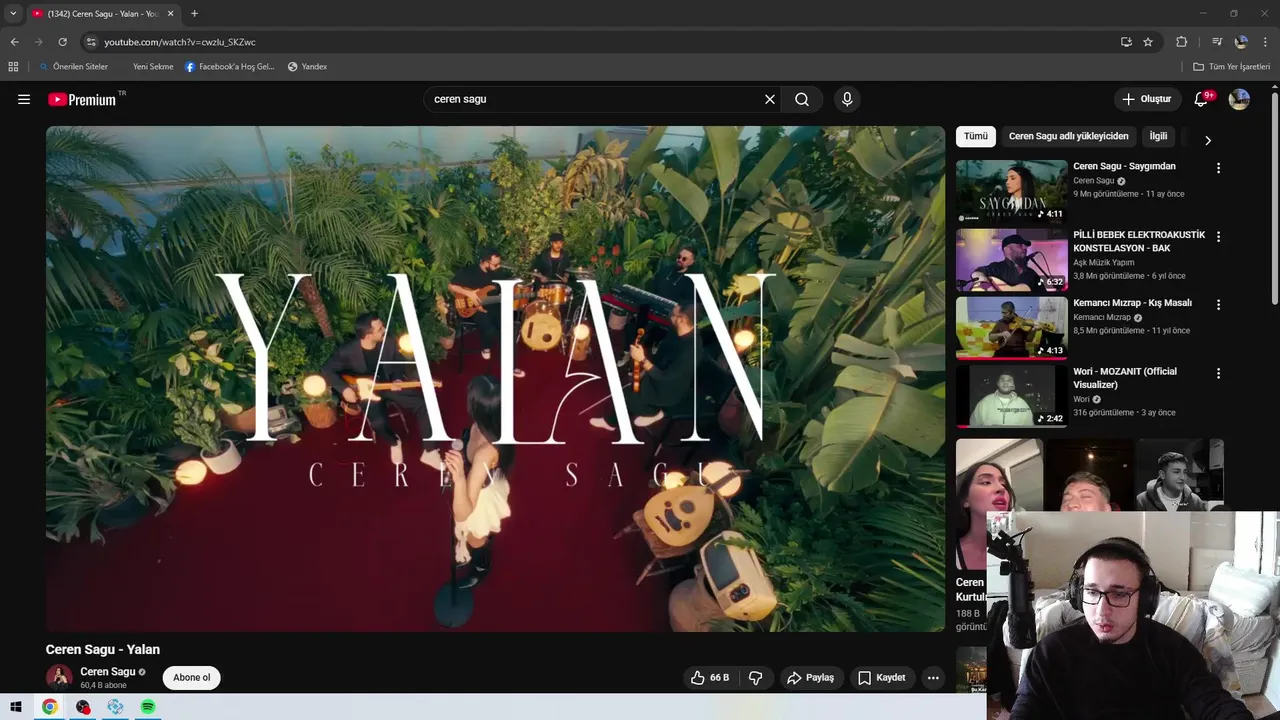Viewport: 1280px width, 720px height.
Task: Switch to Spotify from taskbar
Action: point(148,707)
